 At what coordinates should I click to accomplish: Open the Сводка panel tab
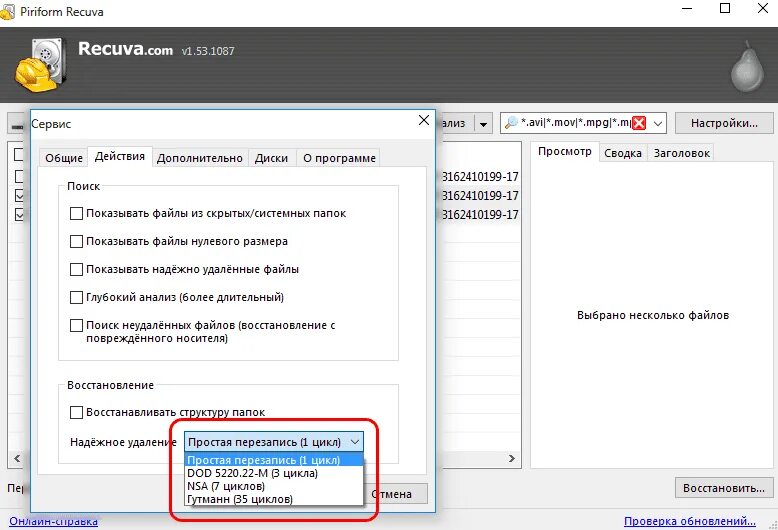[x=623, y=153]
